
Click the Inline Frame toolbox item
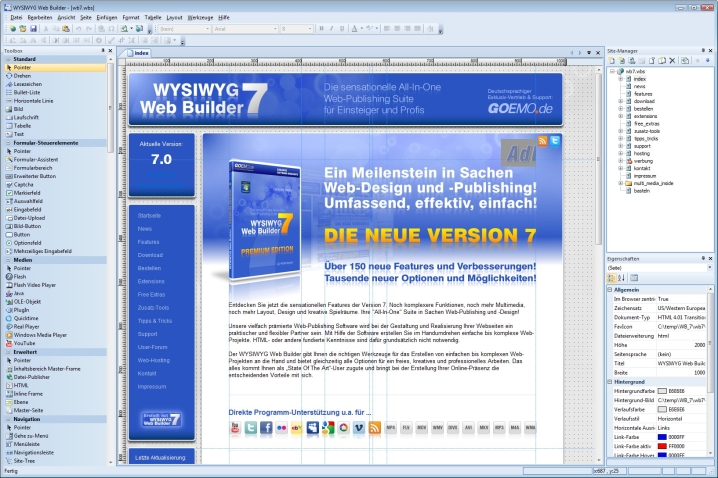[30, 392]
